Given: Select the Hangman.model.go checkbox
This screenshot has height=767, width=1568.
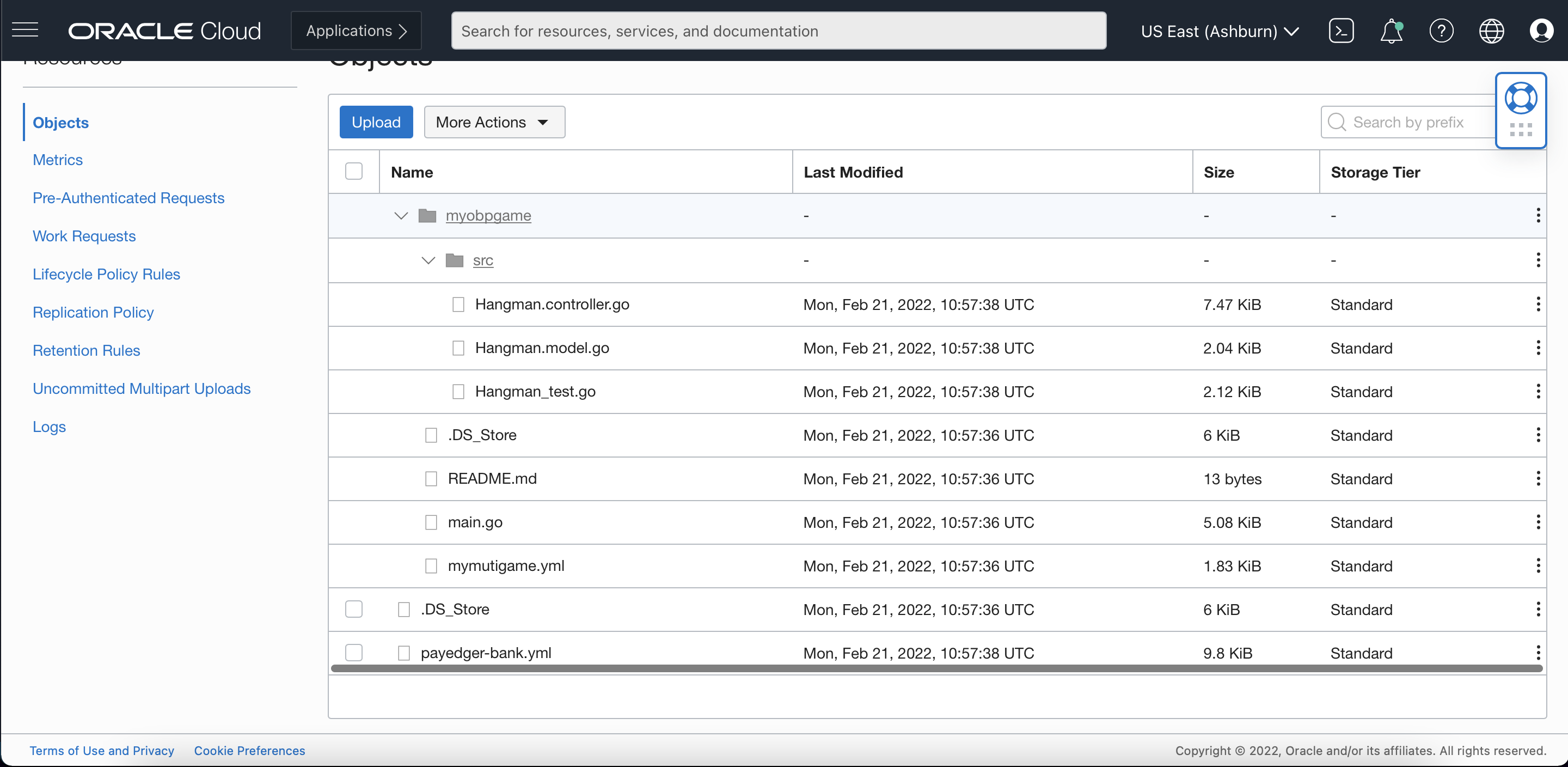Looking at the screenshot, I should point(458,348).
